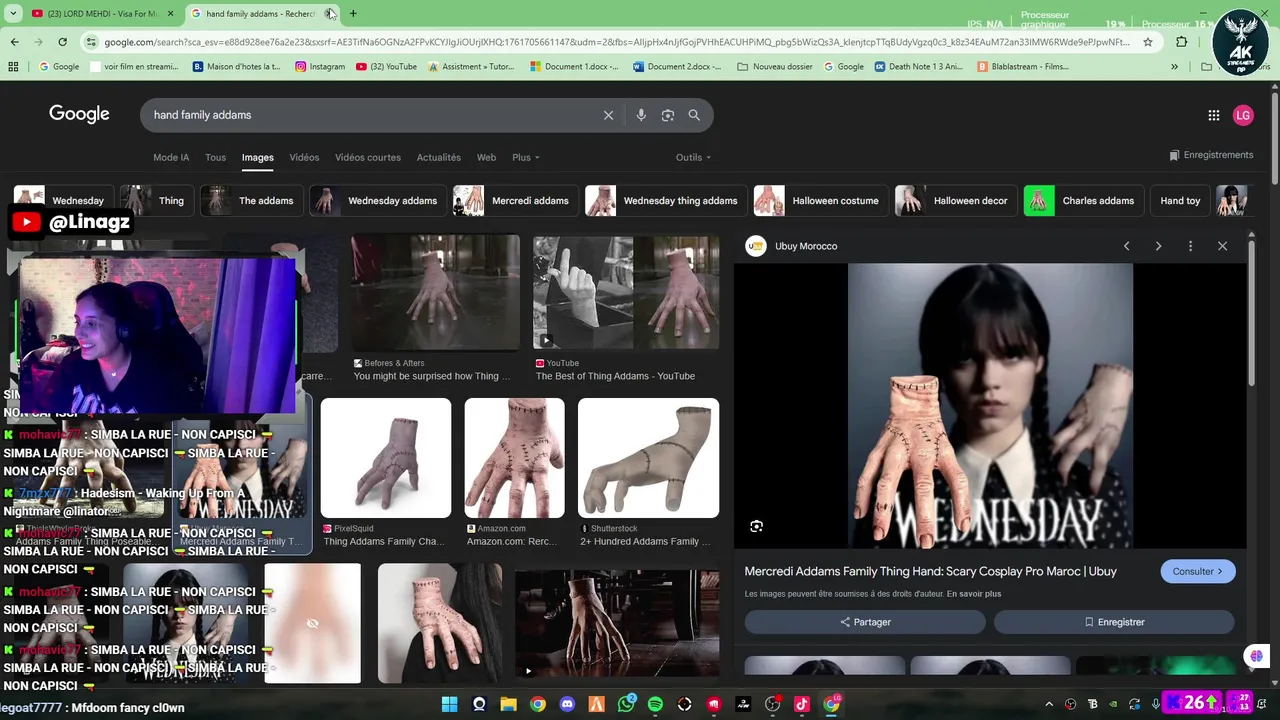This screenshot has width=1280, height=720.
Task: Open the Nouveau dossier bookmark folder
Action: pyautogui.click(x=775, y=67)
